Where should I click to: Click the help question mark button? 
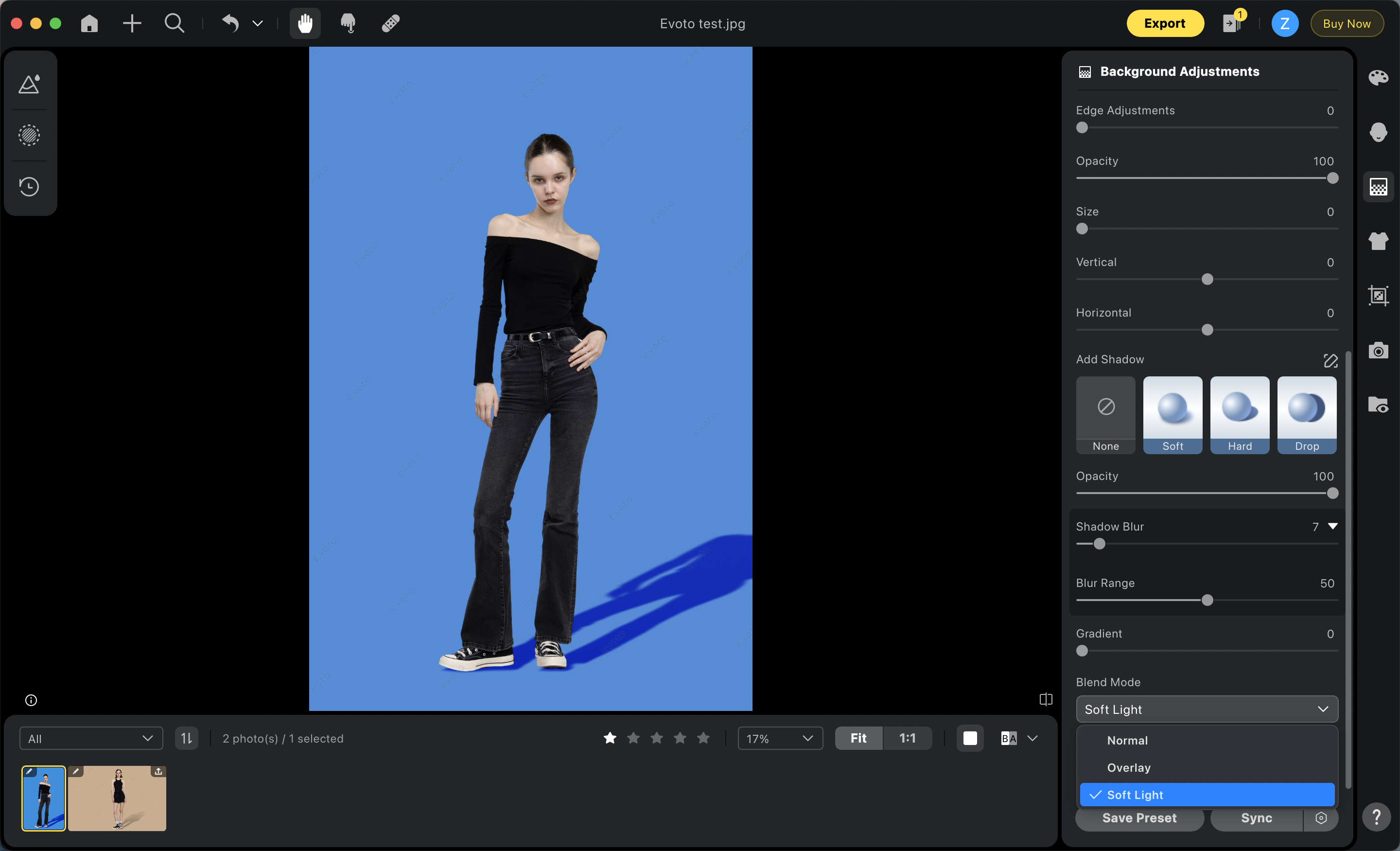[1376, 817]
